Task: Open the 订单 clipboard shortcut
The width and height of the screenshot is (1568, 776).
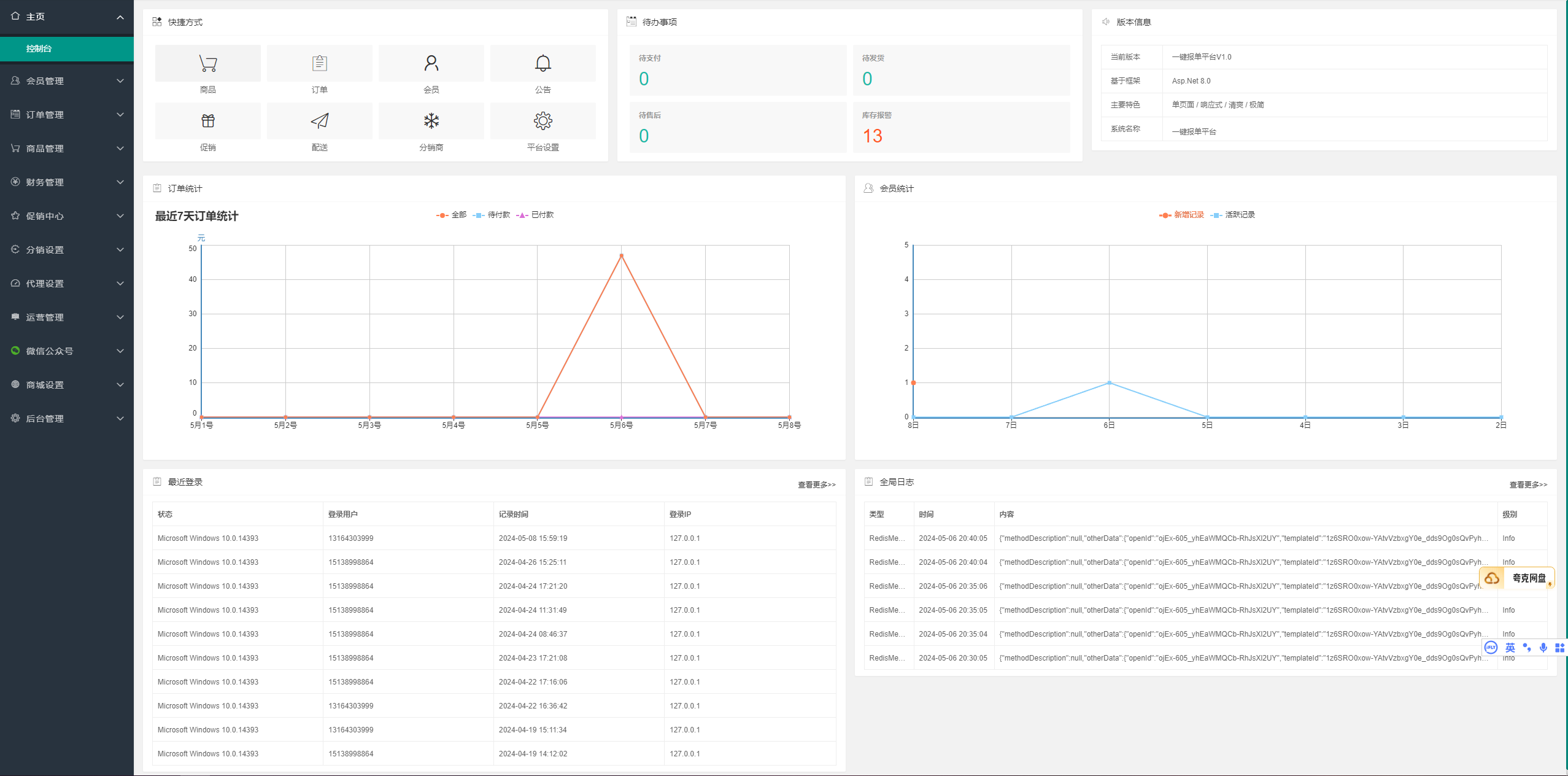Action: [x=319, y=63]
